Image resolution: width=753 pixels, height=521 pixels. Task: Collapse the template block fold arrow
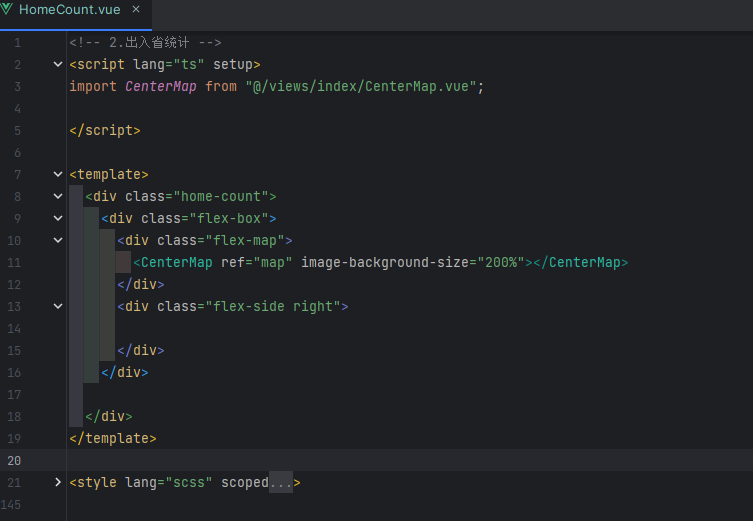point(58,175)
